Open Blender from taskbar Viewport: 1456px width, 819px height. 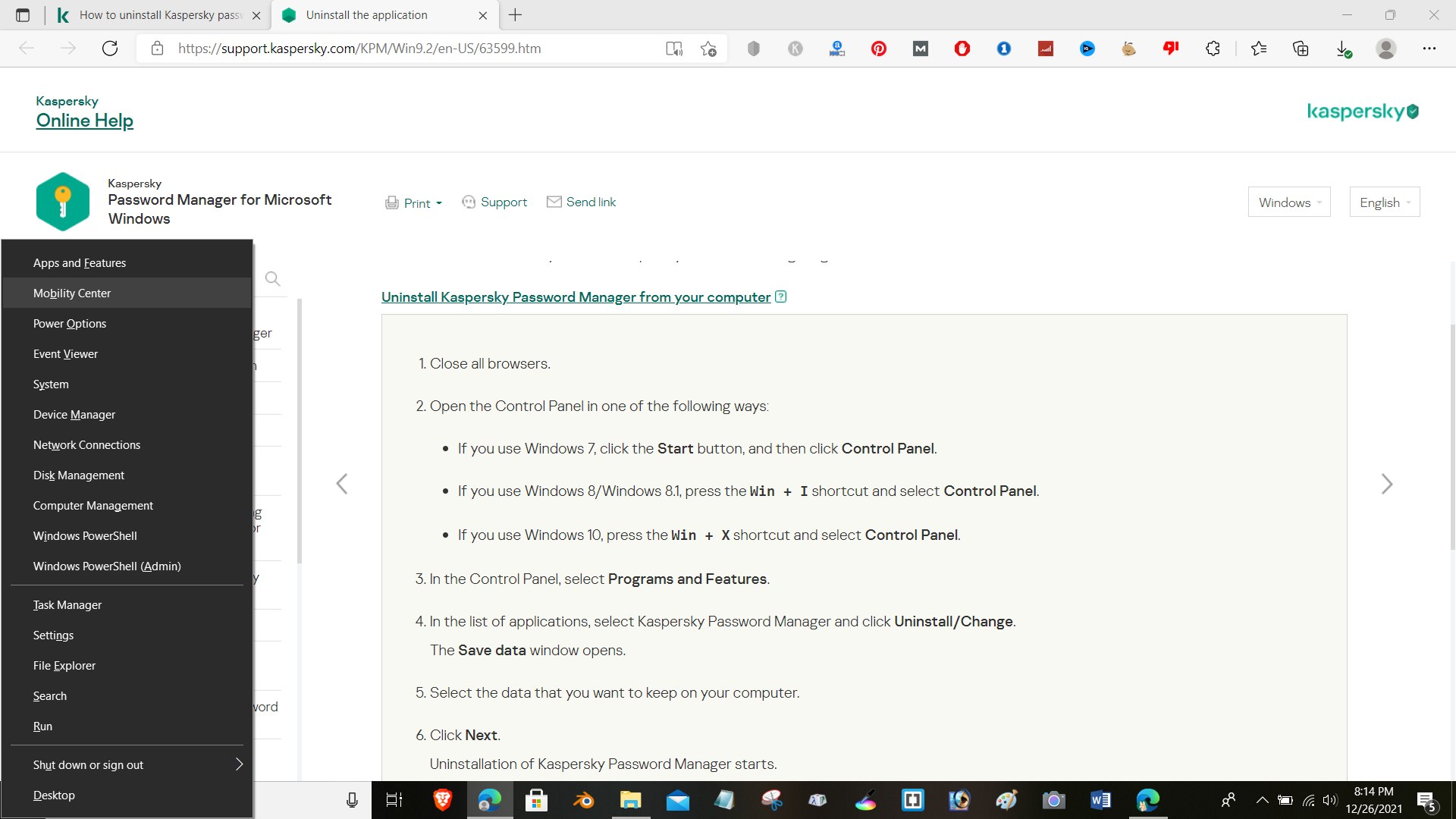click(x=583, y=800)
